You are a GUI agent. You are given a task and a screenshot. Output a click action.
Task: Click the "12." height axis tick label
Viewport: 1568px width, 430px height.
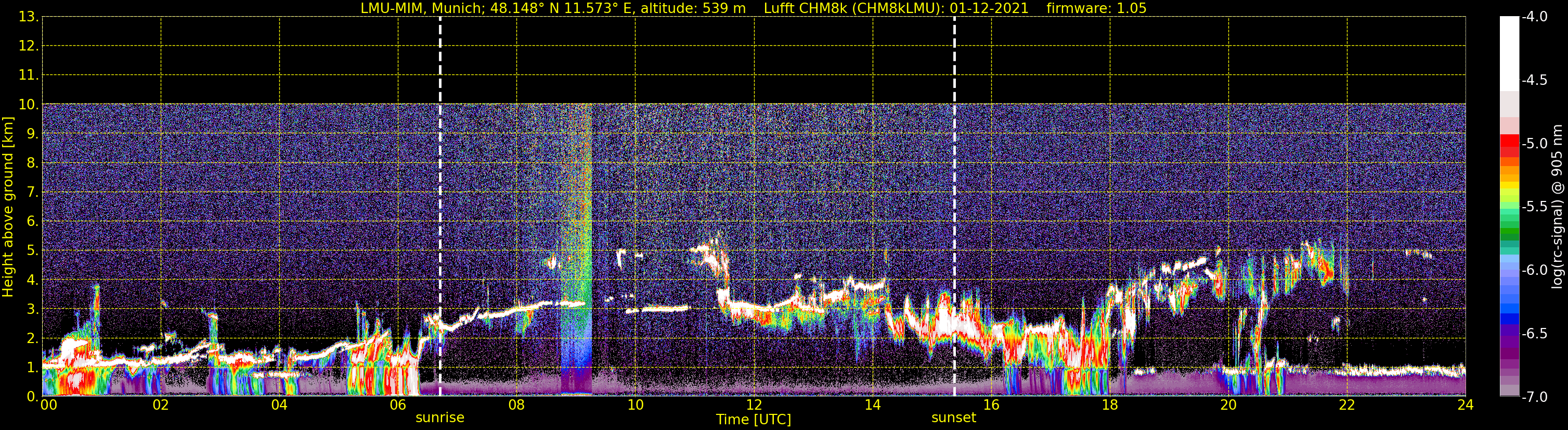29,46
